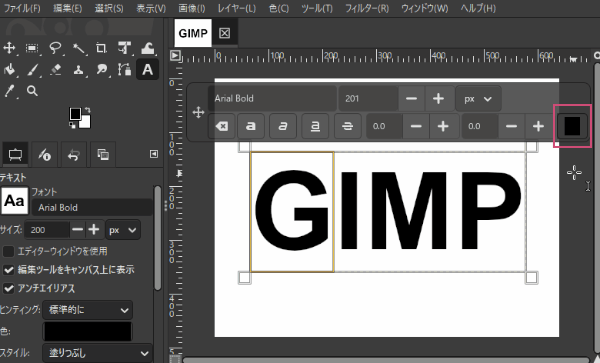Decrease on-canvas font size
This screenshot has width=600, height=363.
411,99
